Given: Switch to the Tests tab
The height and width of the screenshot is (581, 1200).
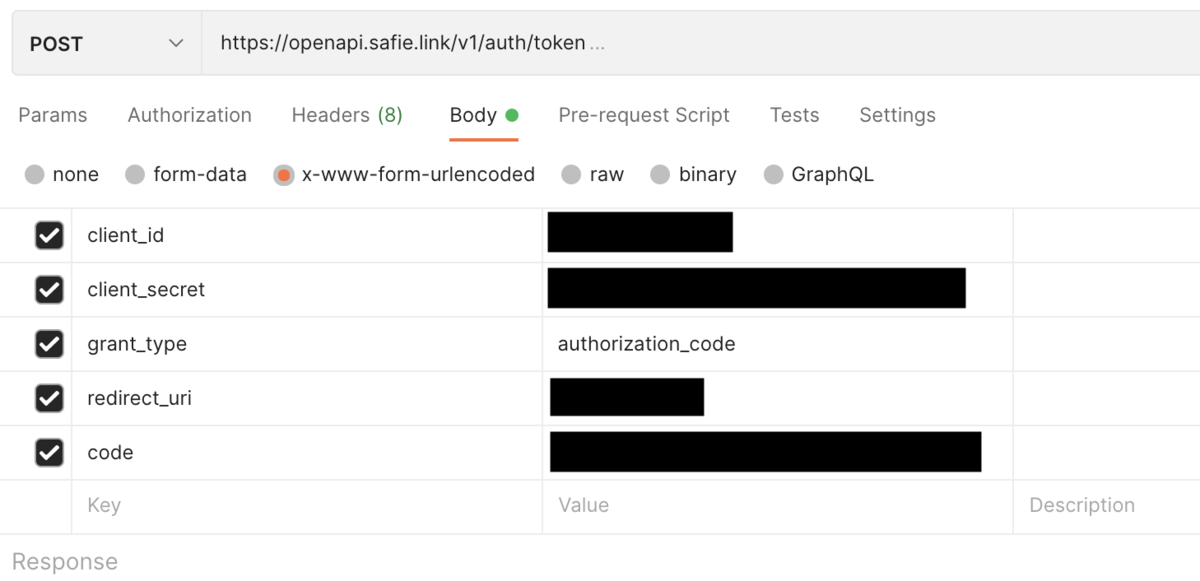Looking at the screenshot, I should 795,115.
